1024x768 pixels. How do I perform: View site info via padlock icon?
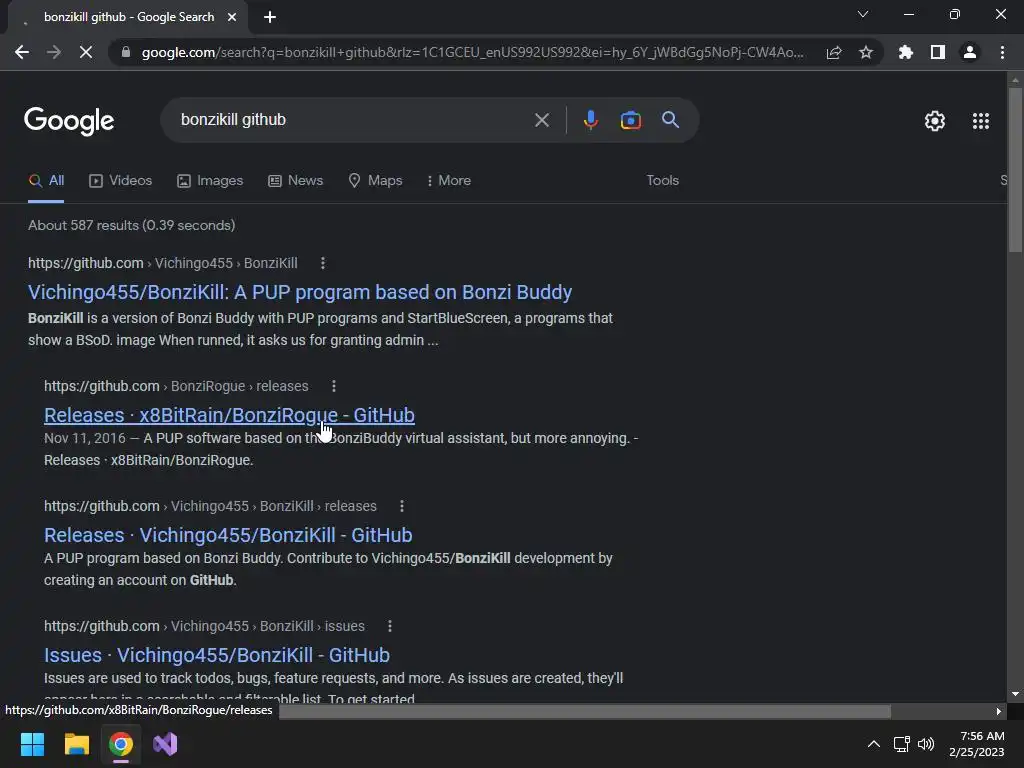pos(126,52)
